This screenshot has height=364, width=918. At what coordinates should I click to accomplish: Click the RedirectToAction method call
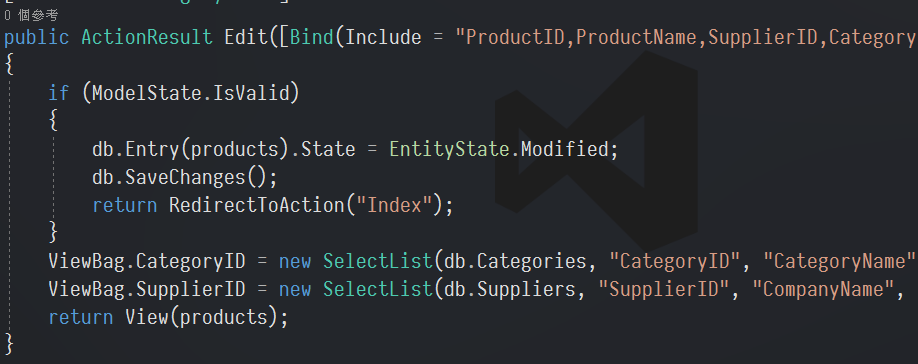(256, 205)
